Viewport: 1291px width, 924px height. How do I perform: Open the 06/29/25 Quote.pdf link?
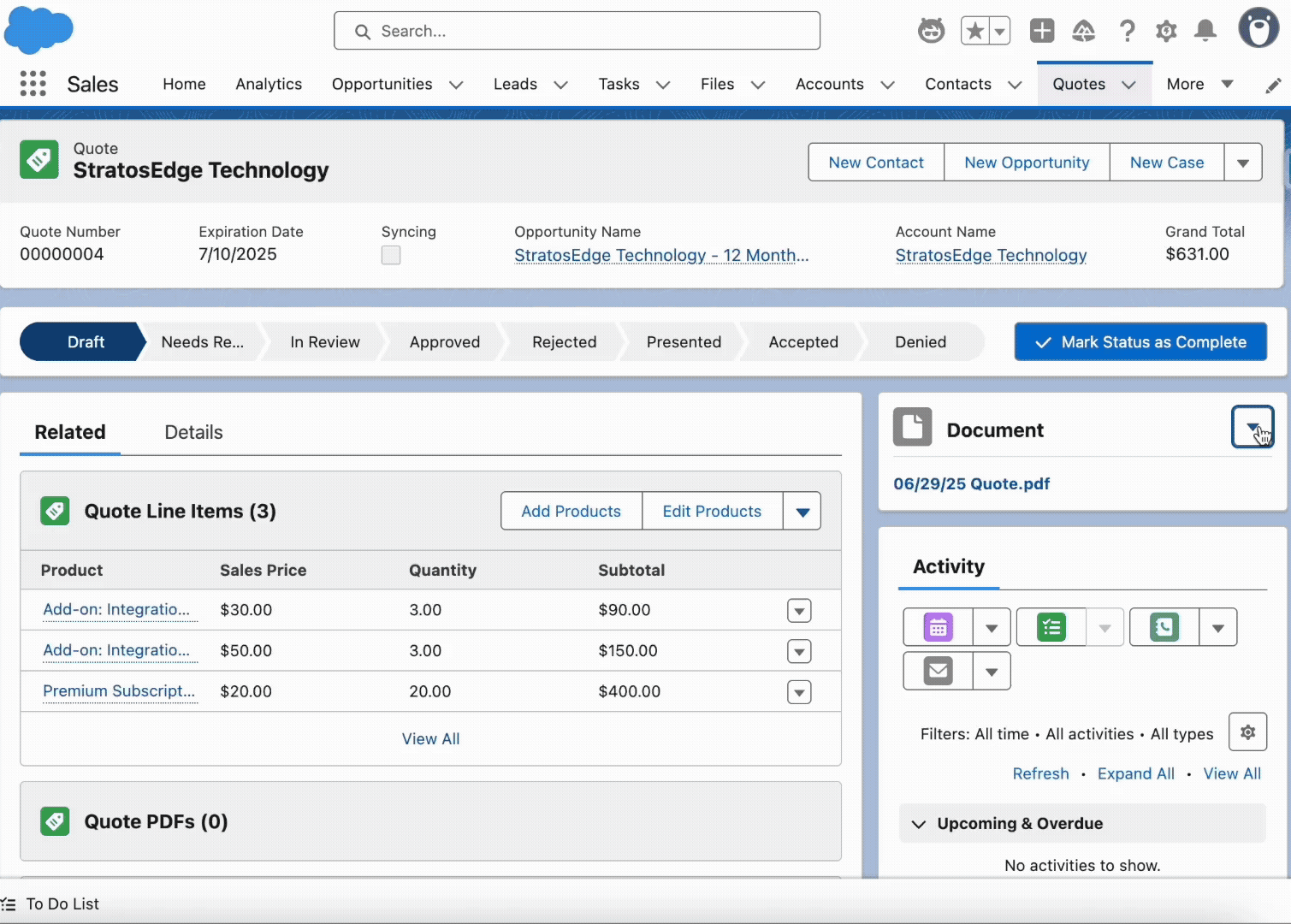tap(971, 483)
